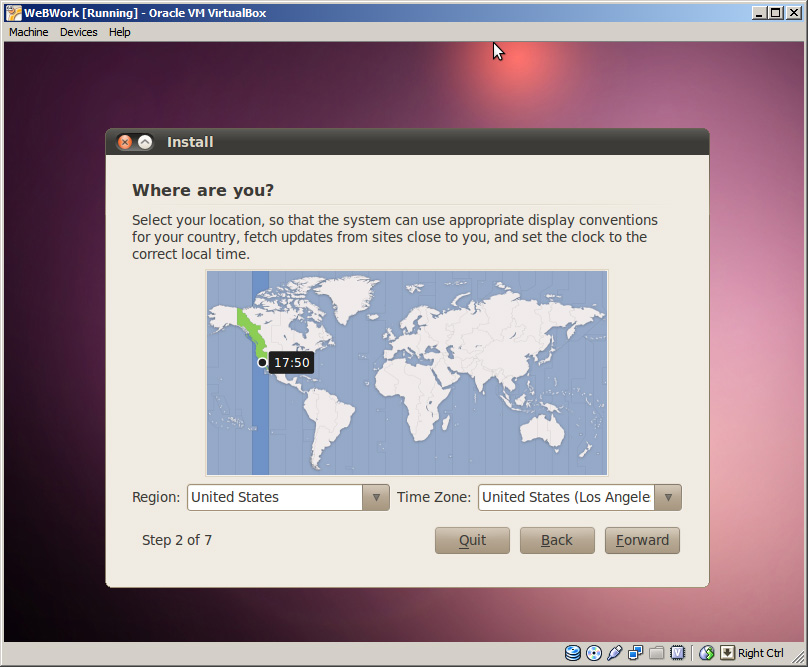
Task: Click Australia on the world map
Action: [x=543, y=430]
